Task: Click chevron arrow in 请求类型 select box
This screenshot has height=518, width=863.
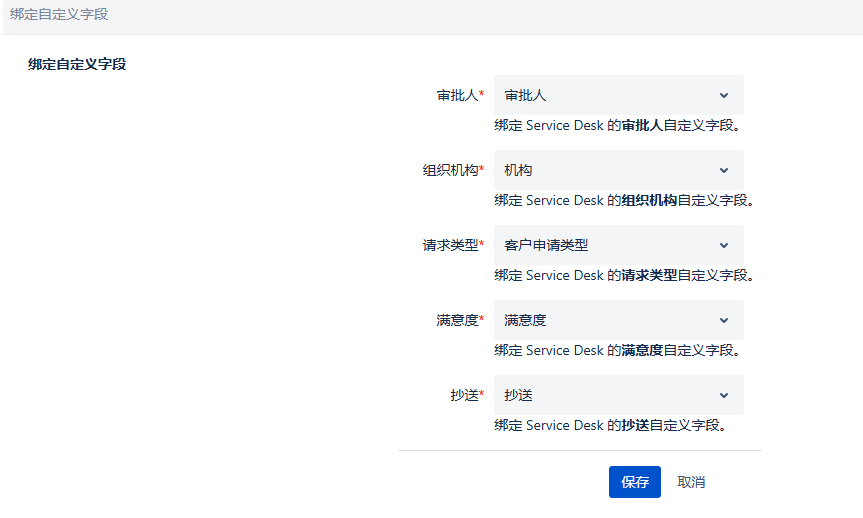Action: coord(724,246)
